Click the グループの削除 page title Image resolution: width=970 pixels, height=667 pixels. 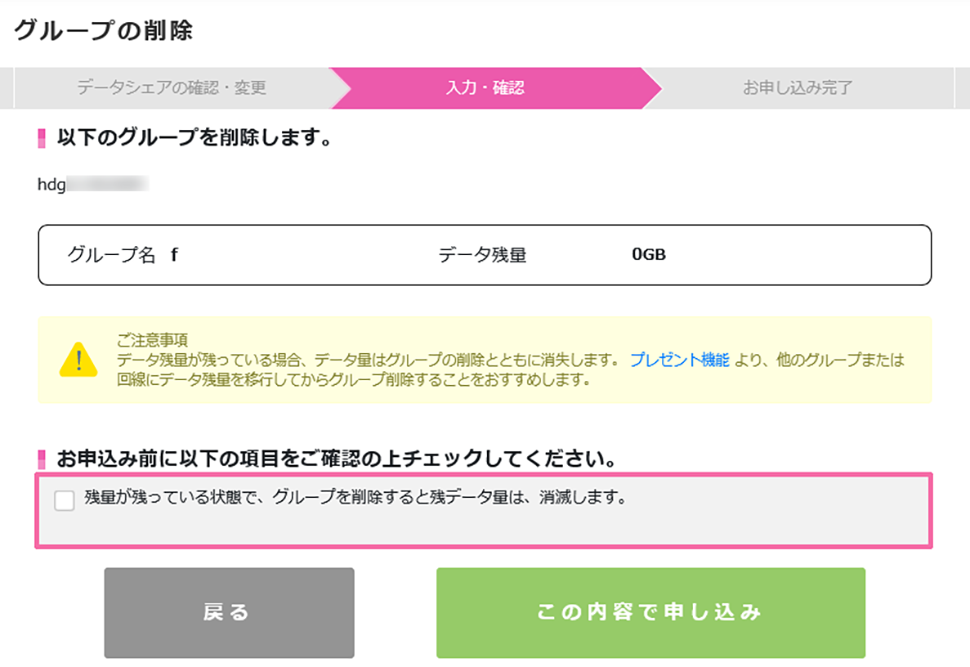pos(103,31)
